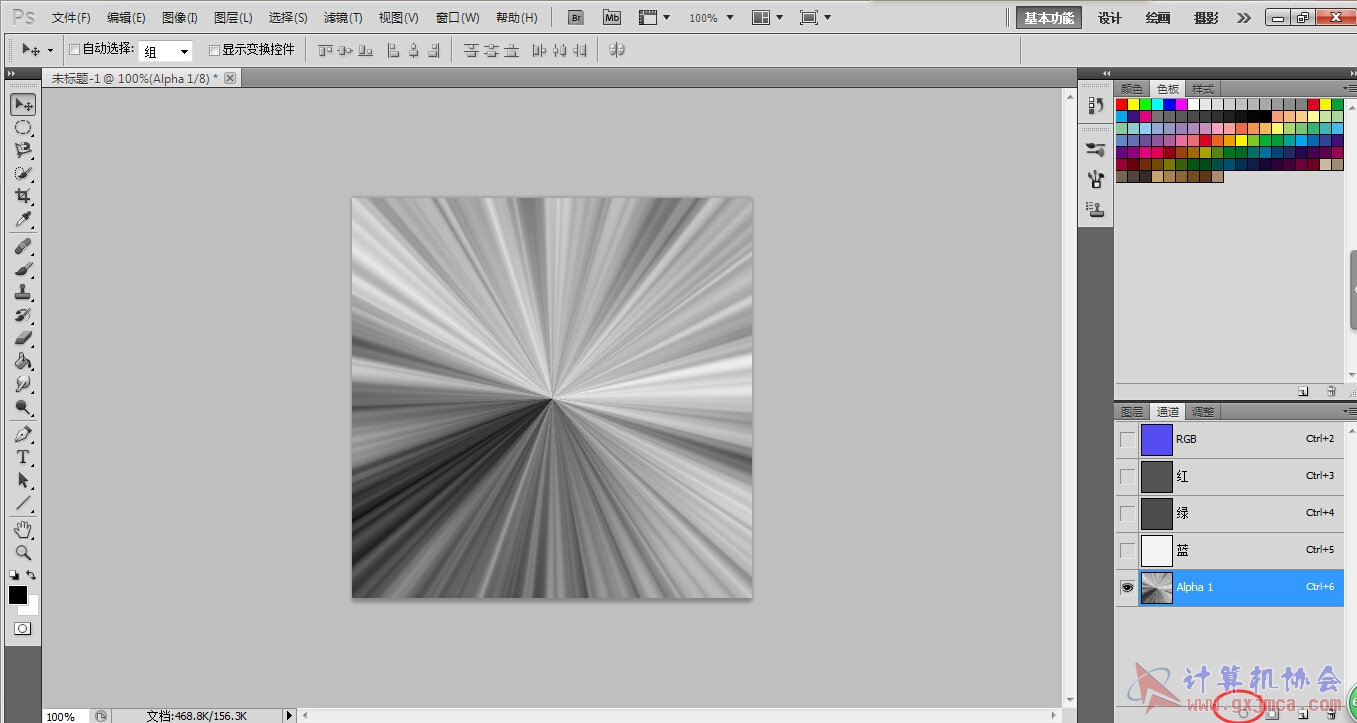Show the 红 channel visibility box

pyautogui.click(x=1128, y=476)
